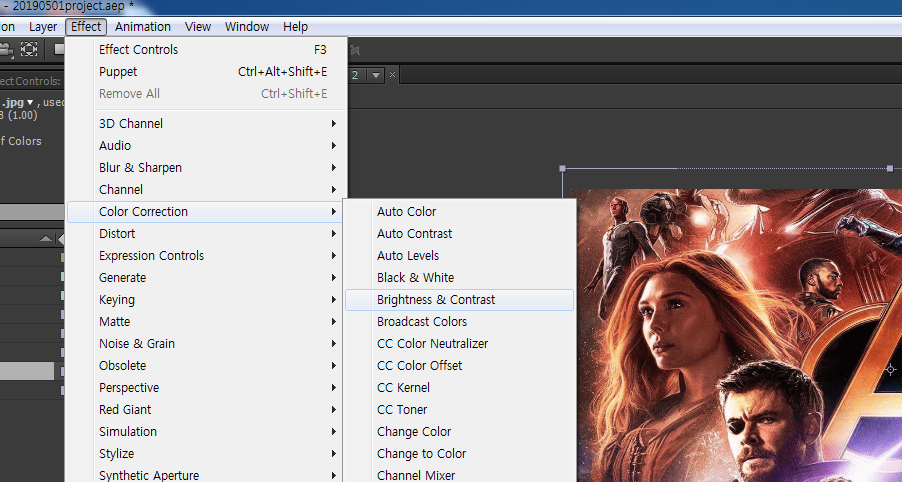Close the composition viewer tab with the X

392,75
